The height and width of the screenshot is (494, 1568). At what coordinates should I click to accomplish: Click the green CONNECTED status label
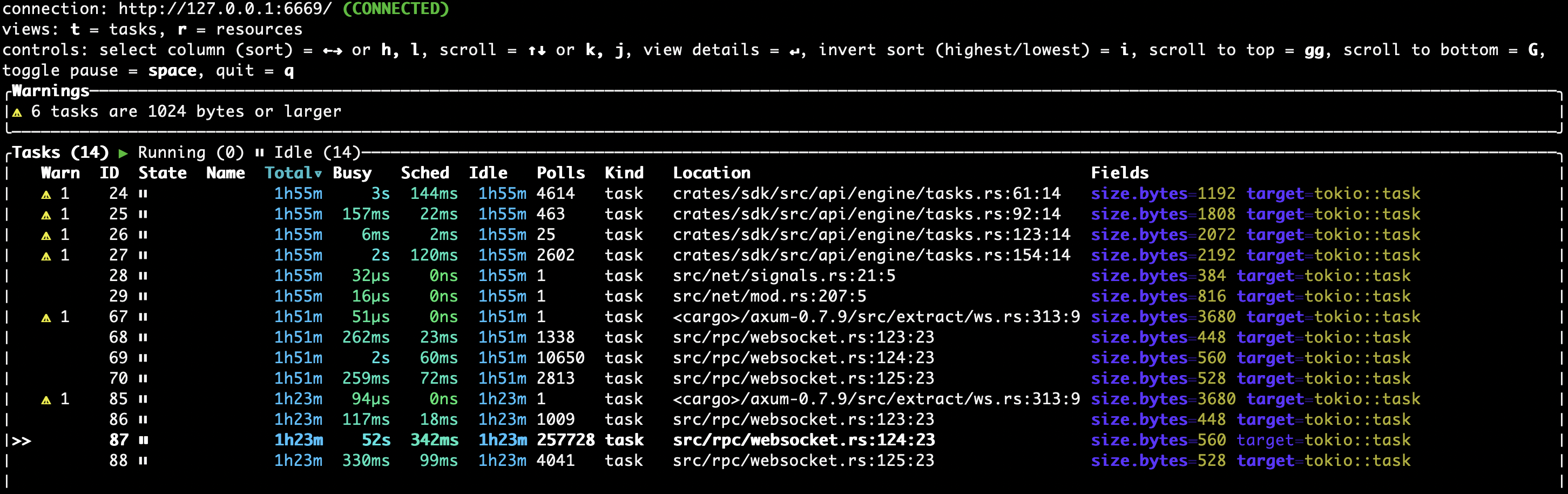click(x=396, y=9)
